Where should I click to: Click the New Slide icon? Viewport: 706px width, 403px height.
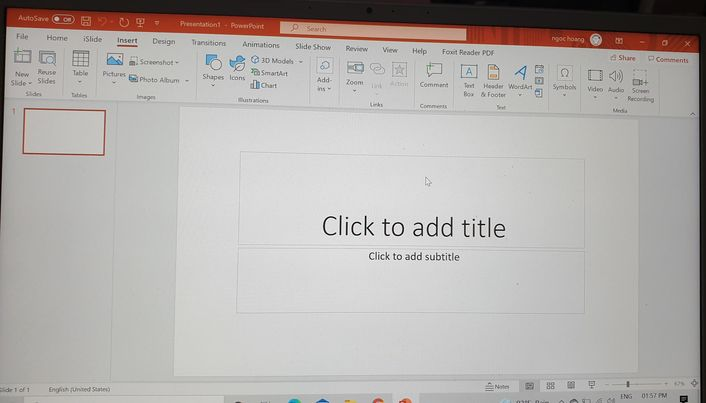coord(22,57)
